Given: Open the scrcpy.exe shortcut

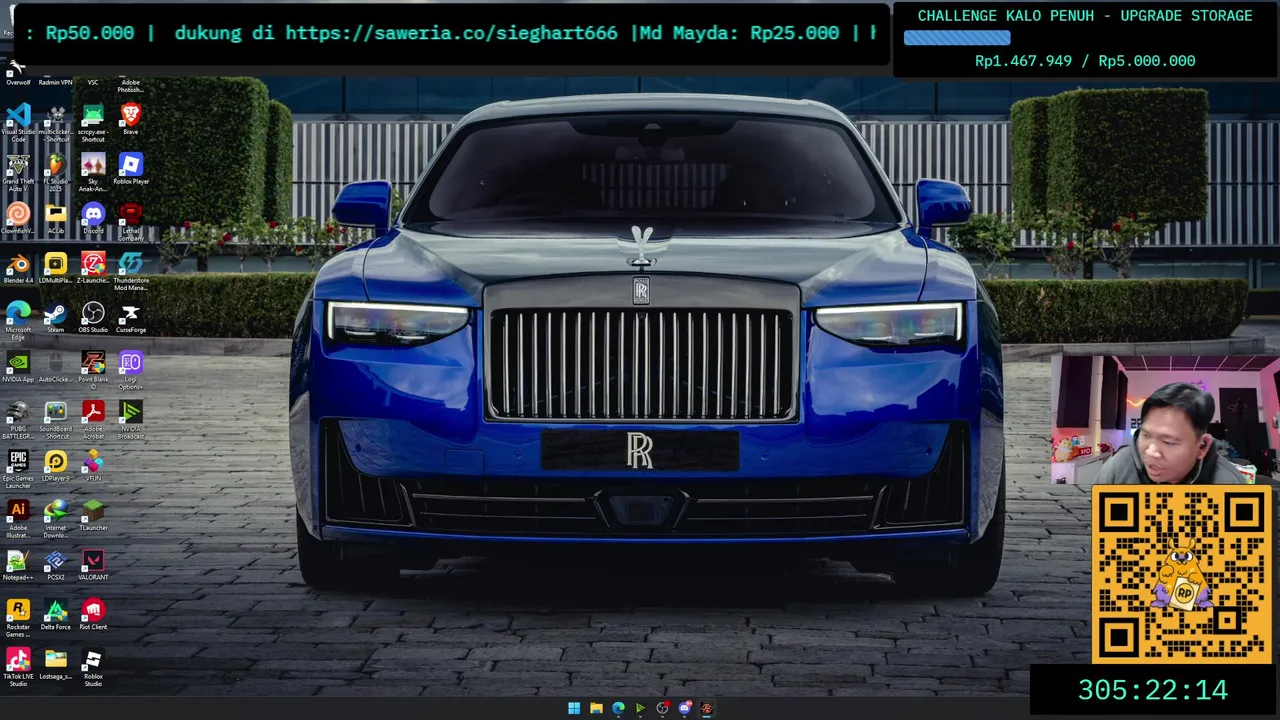Looking at the screenshot, I should pos(93,120).
